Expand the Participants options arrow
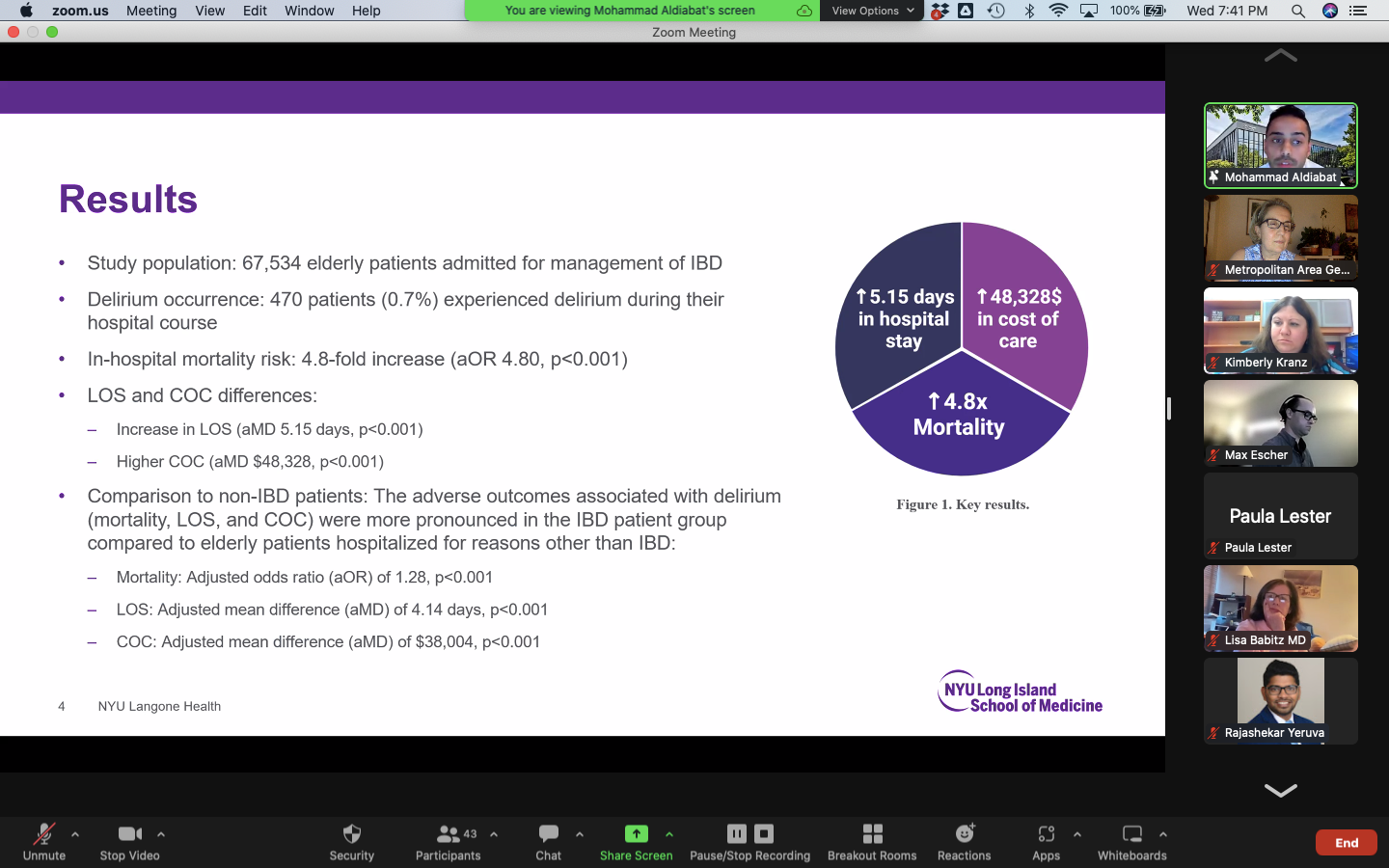Viewport: 1389px width, 868px height. tap(494, 834)
